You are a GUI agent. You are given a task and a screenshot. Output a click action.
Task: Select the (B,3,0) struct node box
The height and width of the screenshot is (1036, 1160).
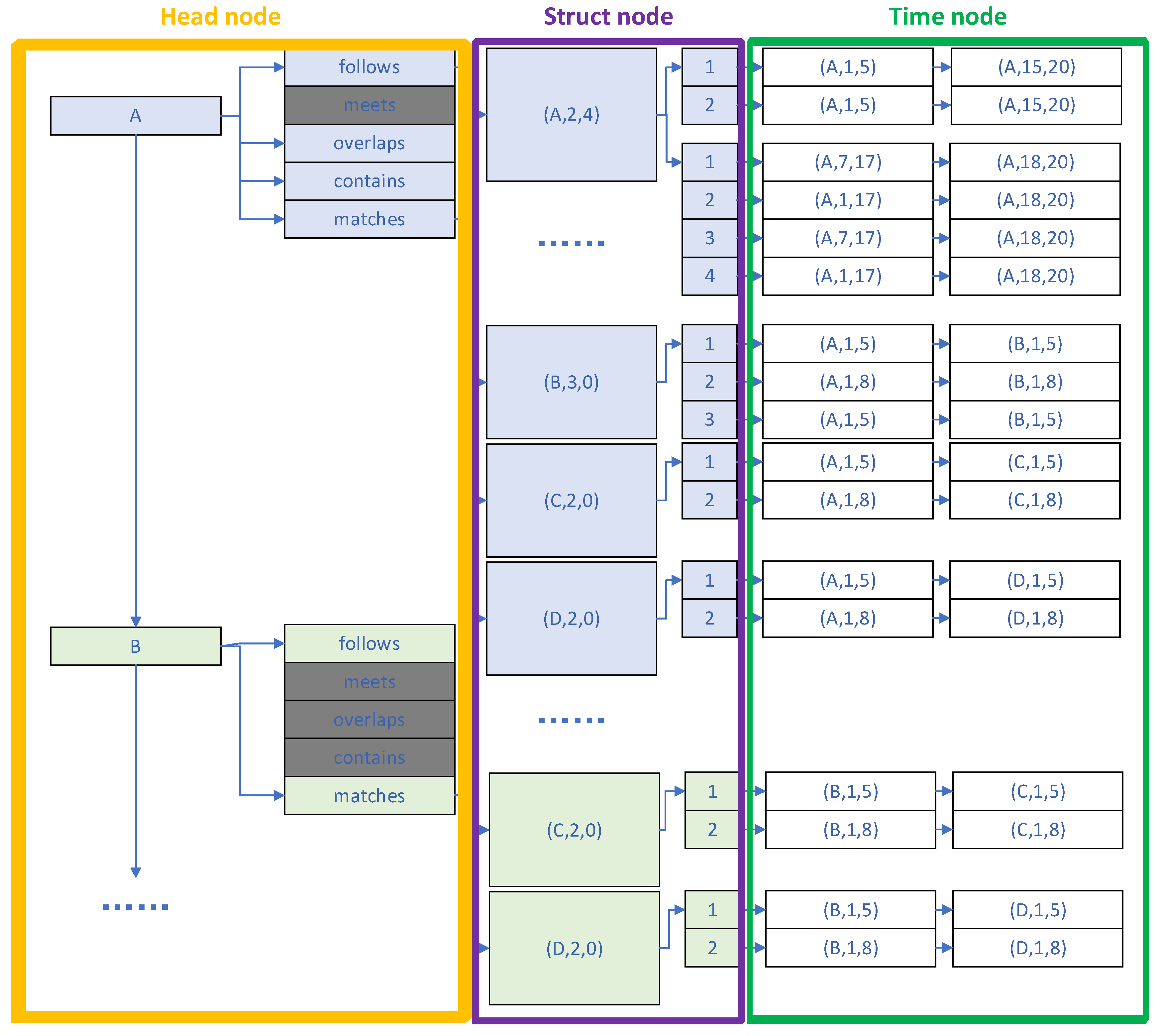tap(571, 382)
